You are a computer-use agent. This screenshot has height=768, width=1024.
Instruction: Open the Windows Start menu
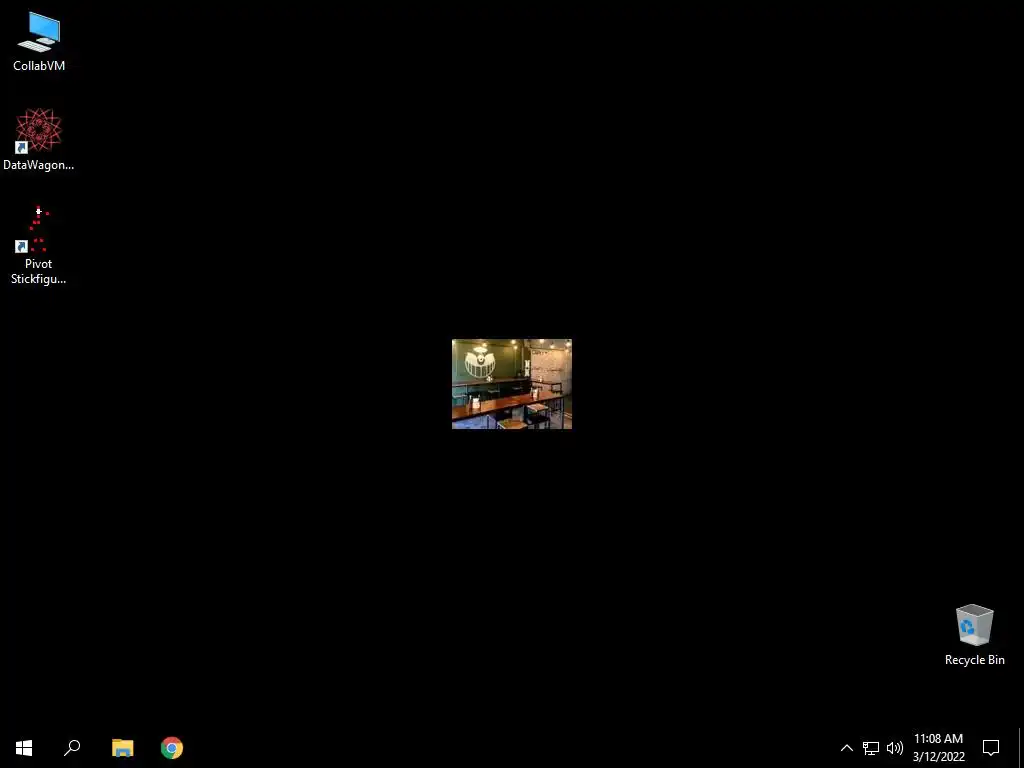[24, 748]
